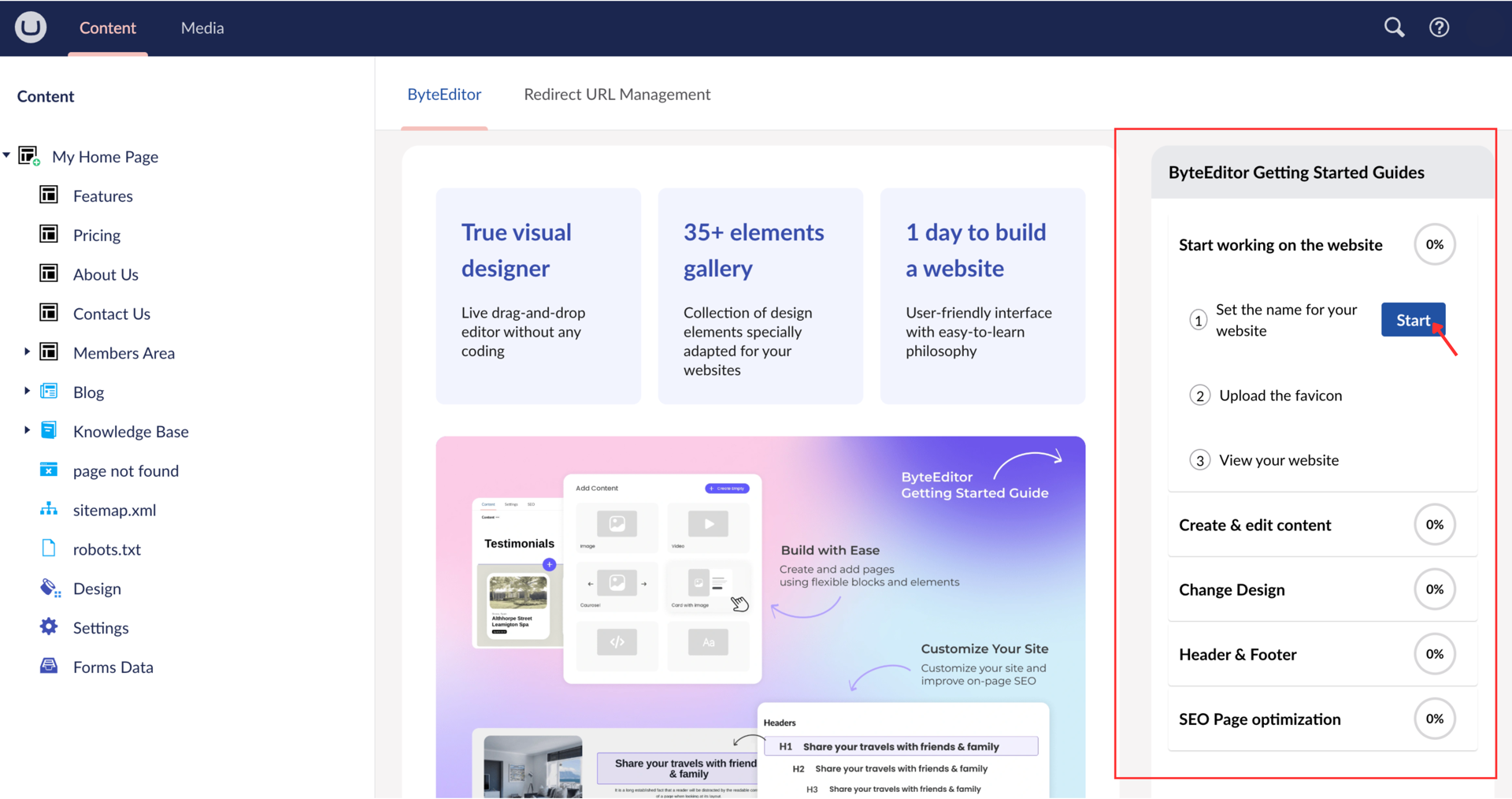This screenshot has height=799, width=1512.
Task: Open the help question mark icon
Action: point(1439,28)
